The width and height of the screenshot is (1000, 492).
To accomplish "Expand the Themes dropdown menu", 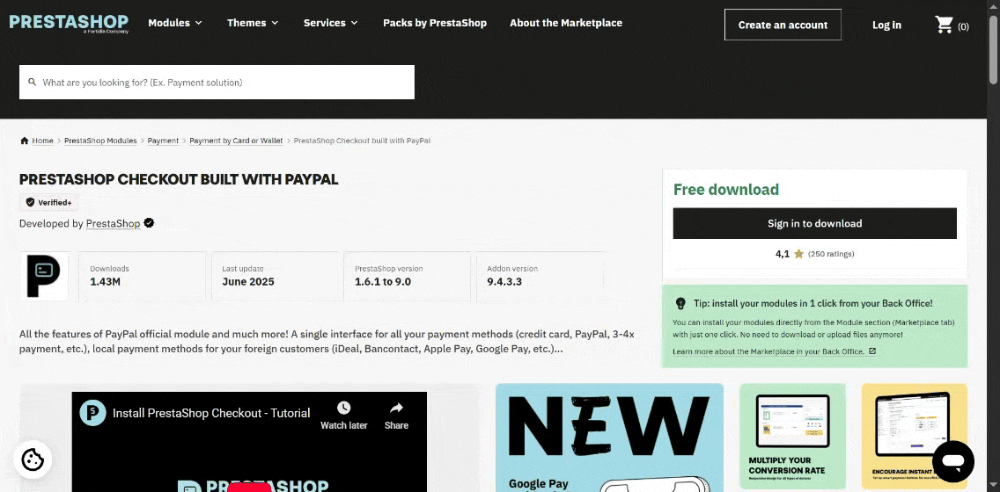I will (x=253, y=23).
